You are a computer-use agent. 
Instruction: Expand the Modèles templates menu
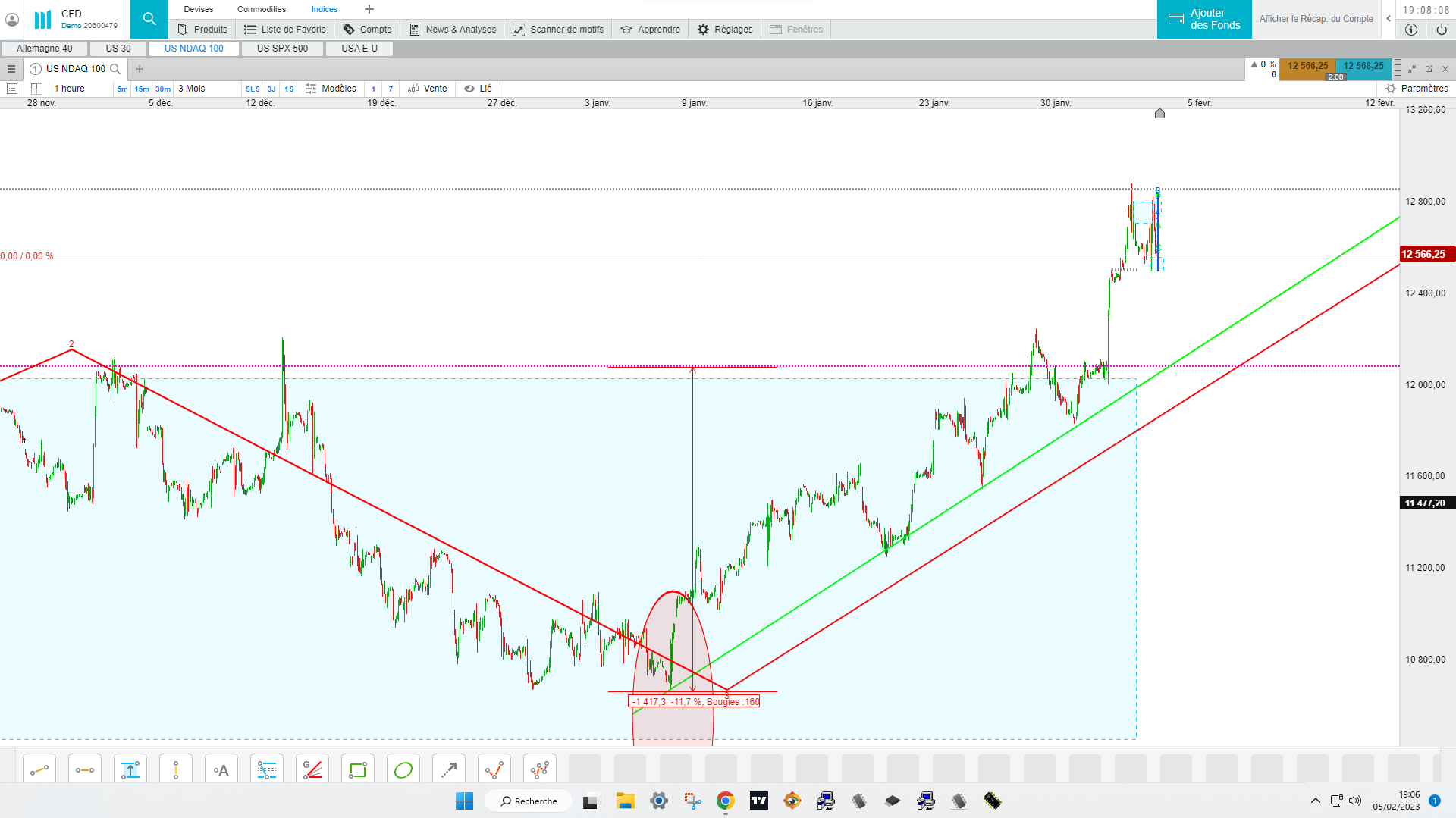[x=331, y=89]
